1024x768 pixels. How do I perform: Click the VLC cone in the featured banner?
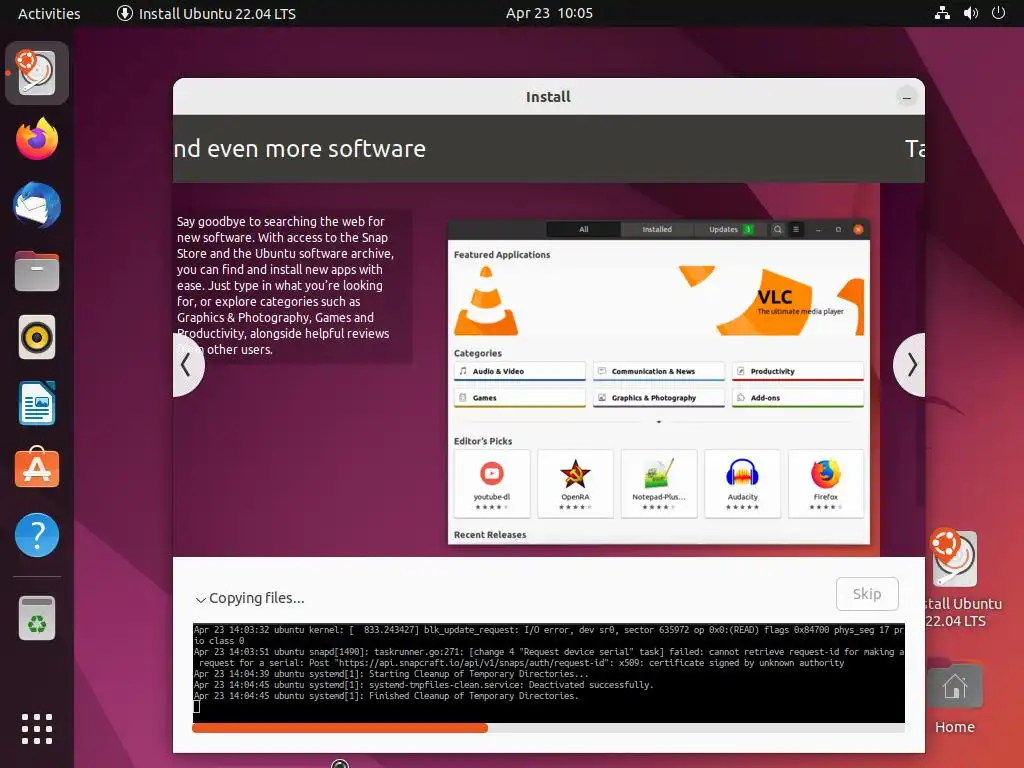point(486,301)
